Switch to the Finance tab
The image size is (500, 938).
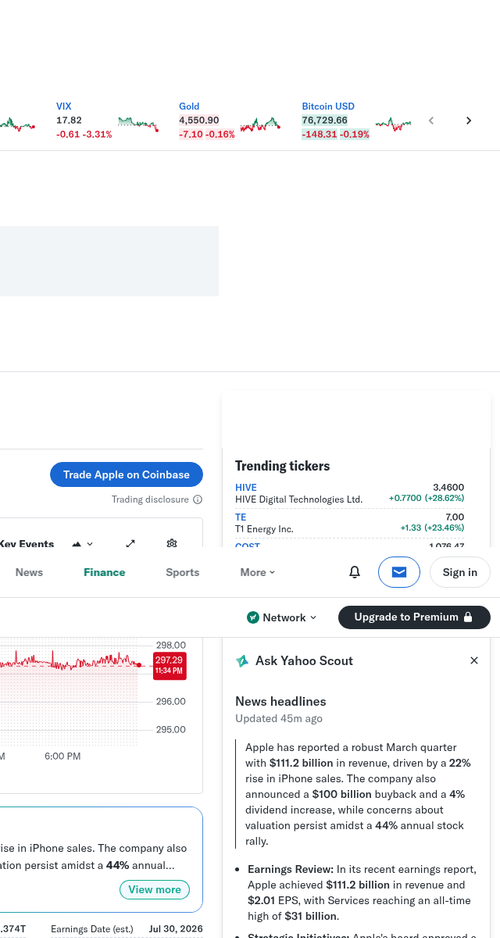tap(104, 572)
